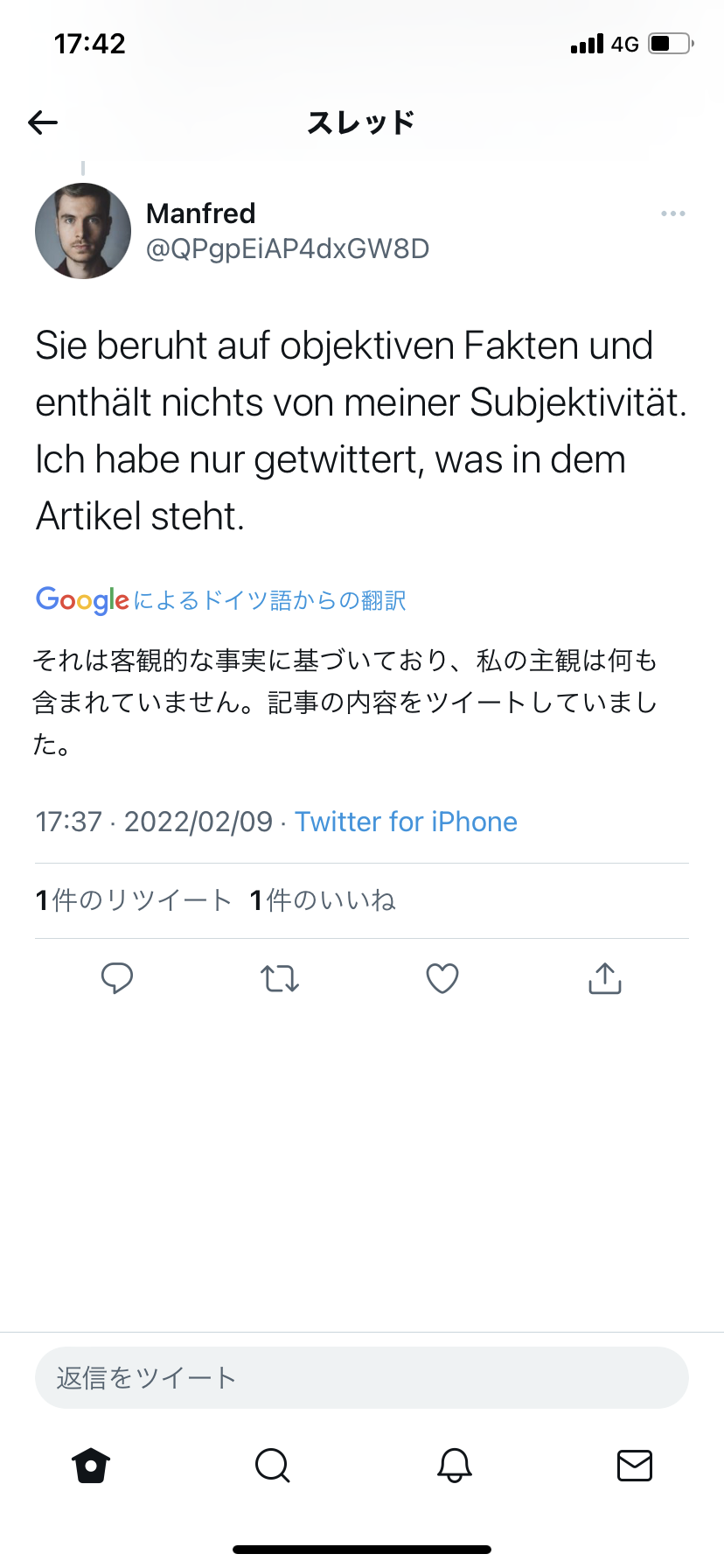Tap the @QPgpEiAP4dxGW8D handle
Screen dimensions: 724x1568
click(288, 249)
